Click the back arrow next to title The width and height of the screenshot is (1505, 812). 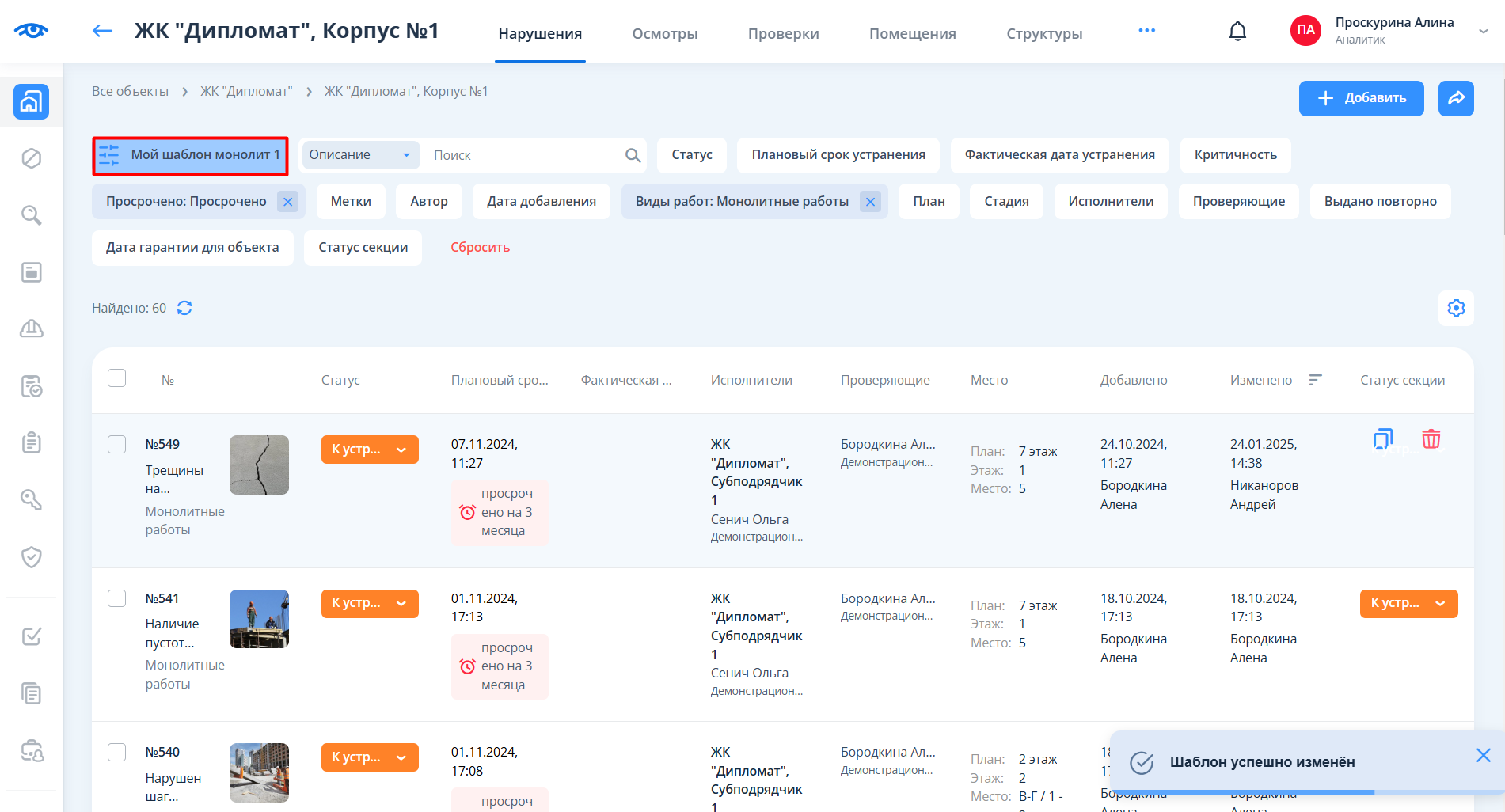point(102,31)
